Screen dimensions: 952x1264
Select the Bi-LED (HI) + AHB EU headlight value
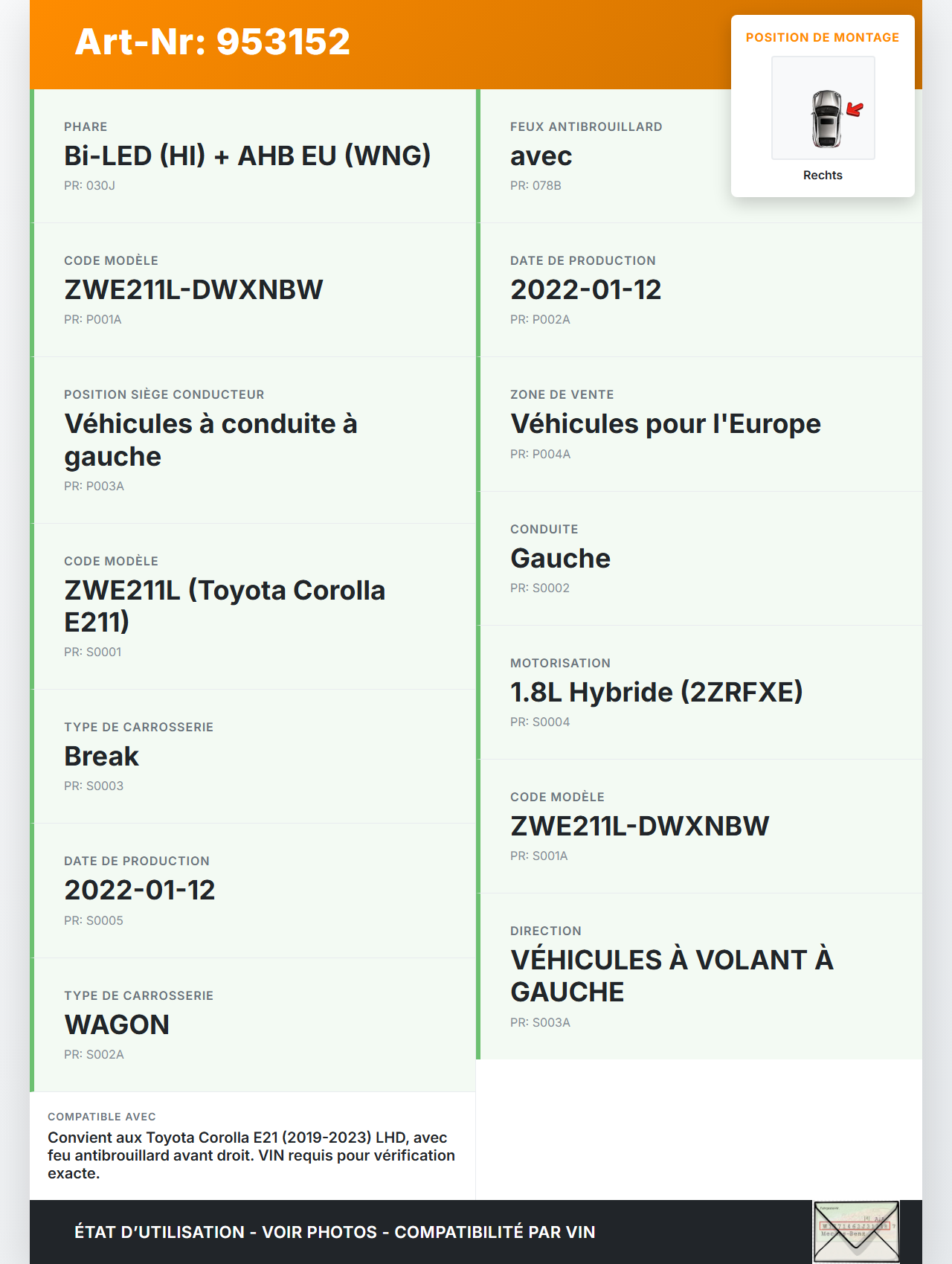247,156
